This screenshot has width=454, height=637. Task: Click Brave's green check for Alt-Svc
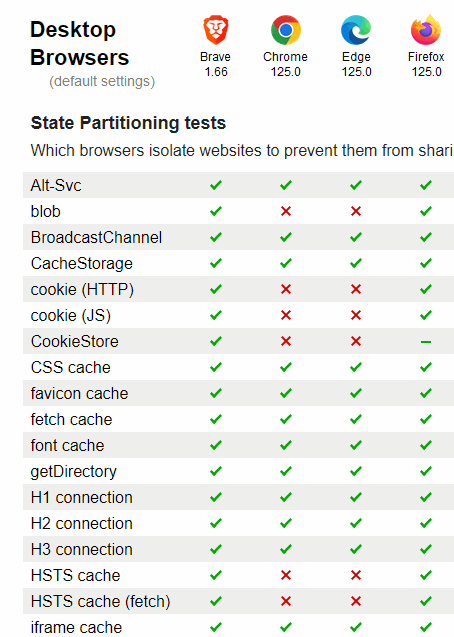(x=216, y=185)
